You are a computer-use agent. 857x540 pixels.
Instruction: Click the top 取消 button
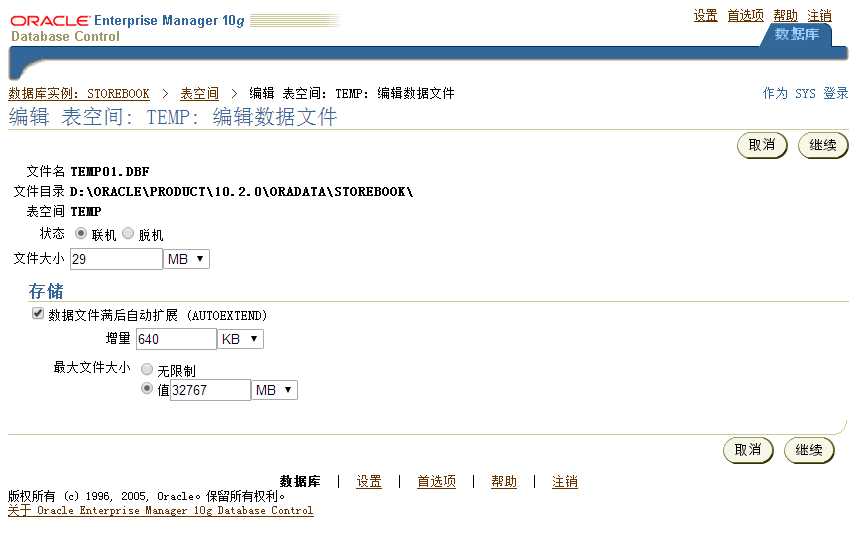(x=762, y=145)
